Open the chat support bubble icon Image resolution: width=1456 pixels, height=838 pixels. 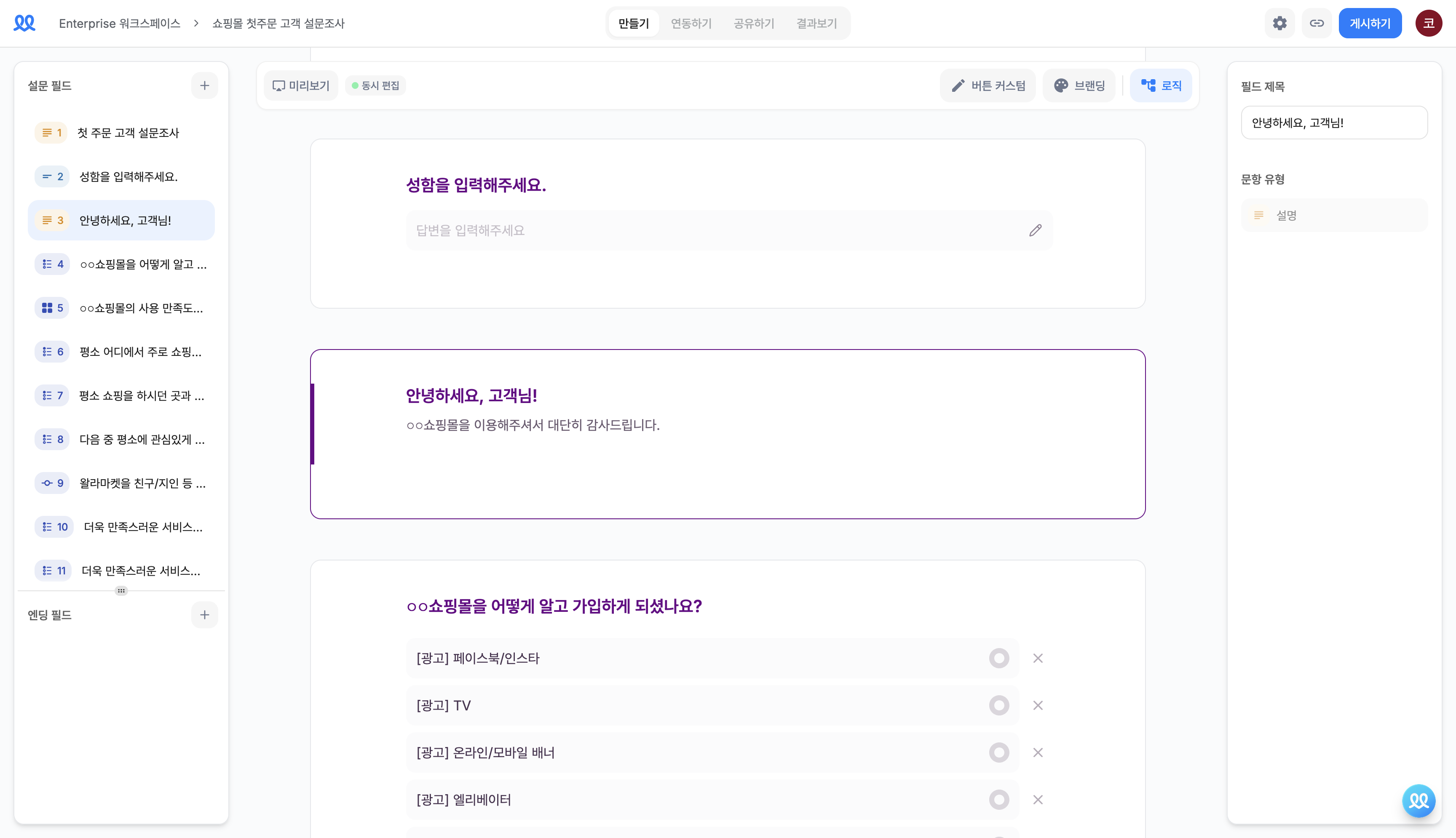click(x=1419, y=800)
